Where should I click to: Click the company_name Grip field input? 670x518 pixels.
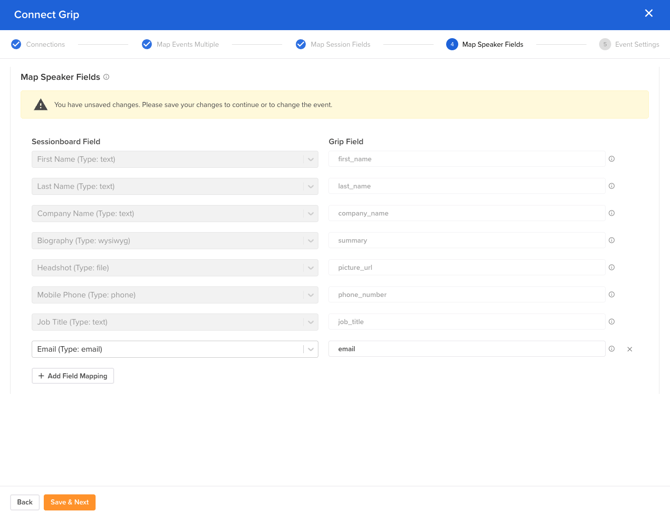pos(467,213)
